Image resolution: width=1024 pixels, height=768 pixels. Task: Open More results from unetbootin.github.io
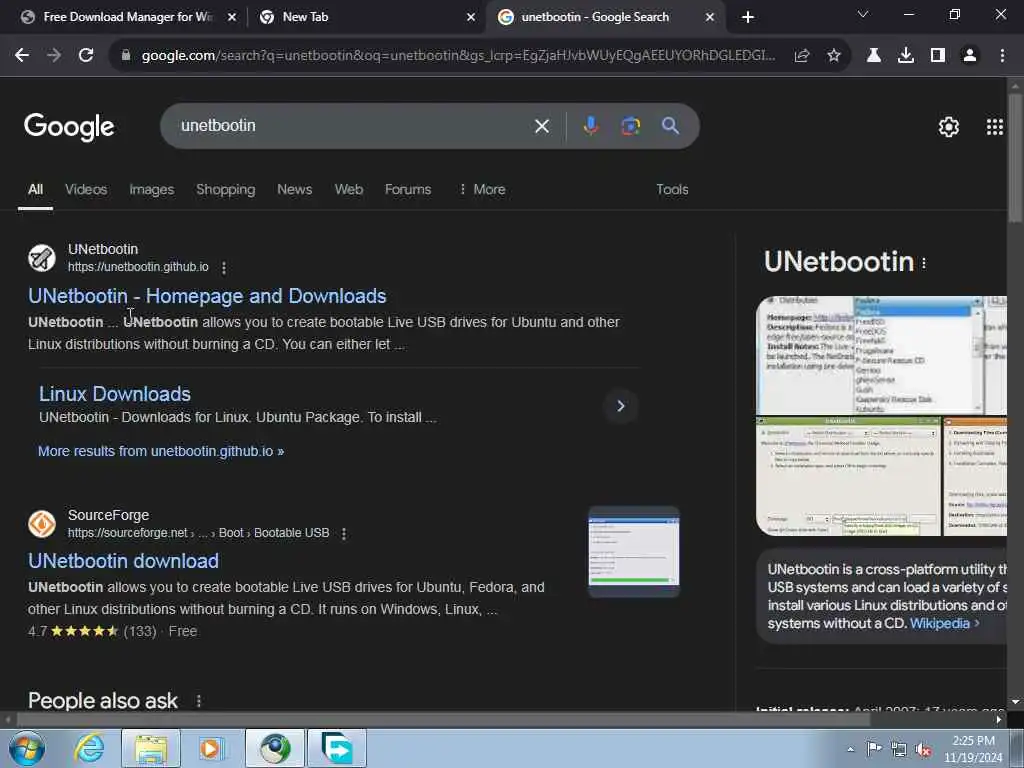point(161,451)
